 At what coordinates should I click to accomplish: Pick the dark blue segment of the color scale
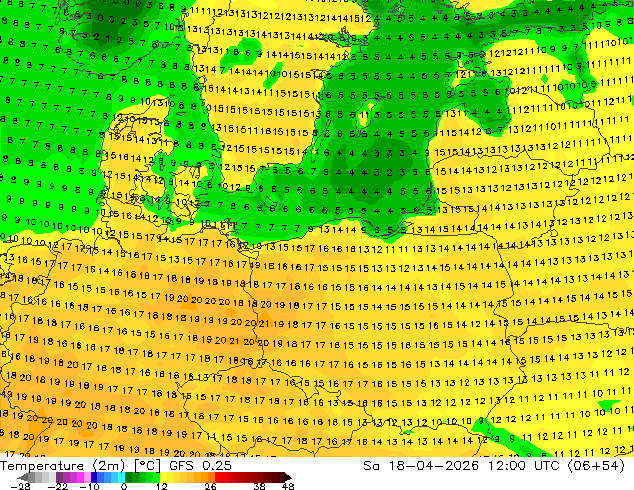(94, 477)
